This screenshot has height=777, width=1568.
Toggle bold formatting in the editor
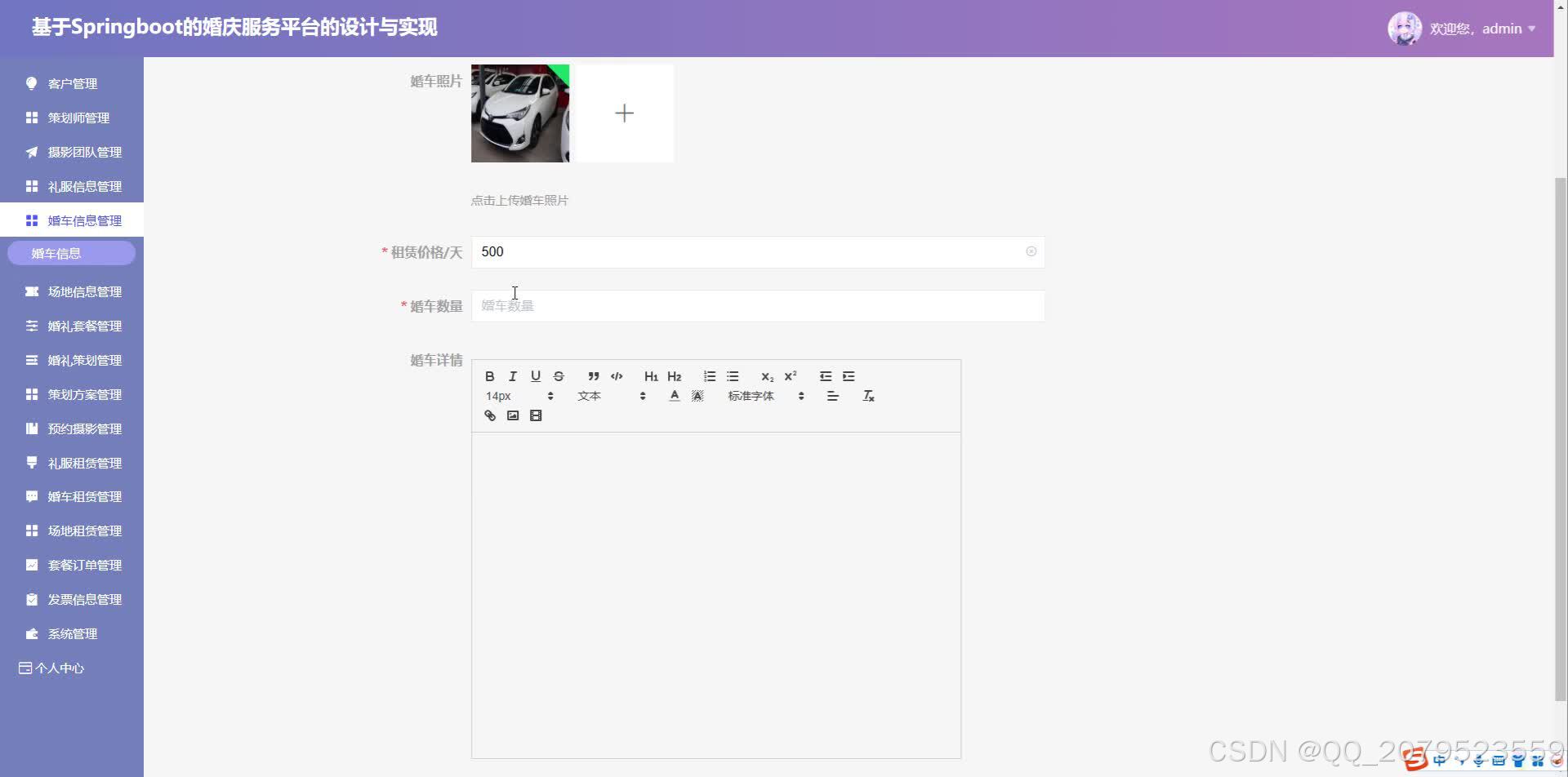(489, 376)
